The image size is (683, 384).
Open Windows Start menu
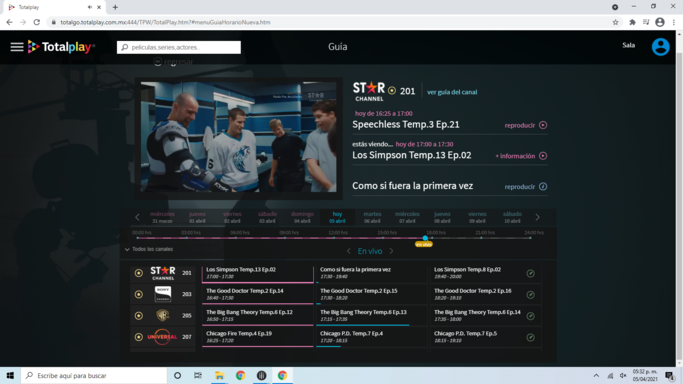(x=10, y=375)
